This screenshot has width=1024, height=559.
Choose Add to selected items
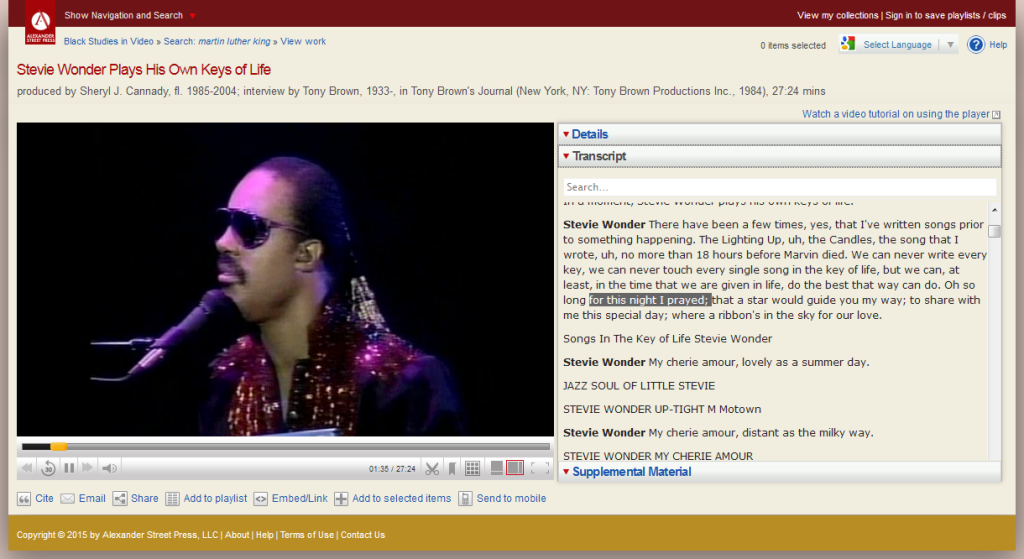402,498
